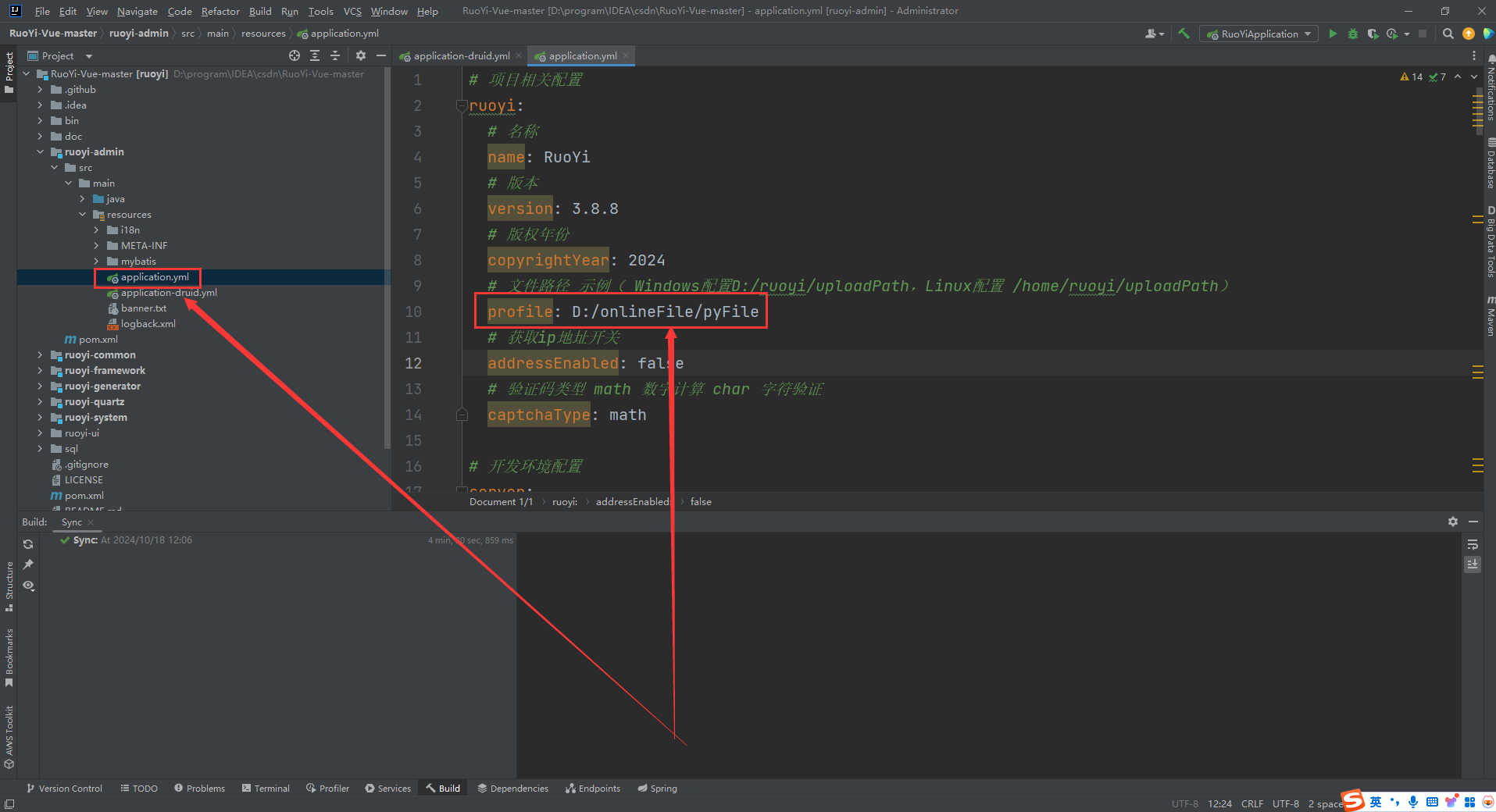
Task: Collapse the ruoyi block fold marker
Action: pyautogui.click(x=462, y=106)
